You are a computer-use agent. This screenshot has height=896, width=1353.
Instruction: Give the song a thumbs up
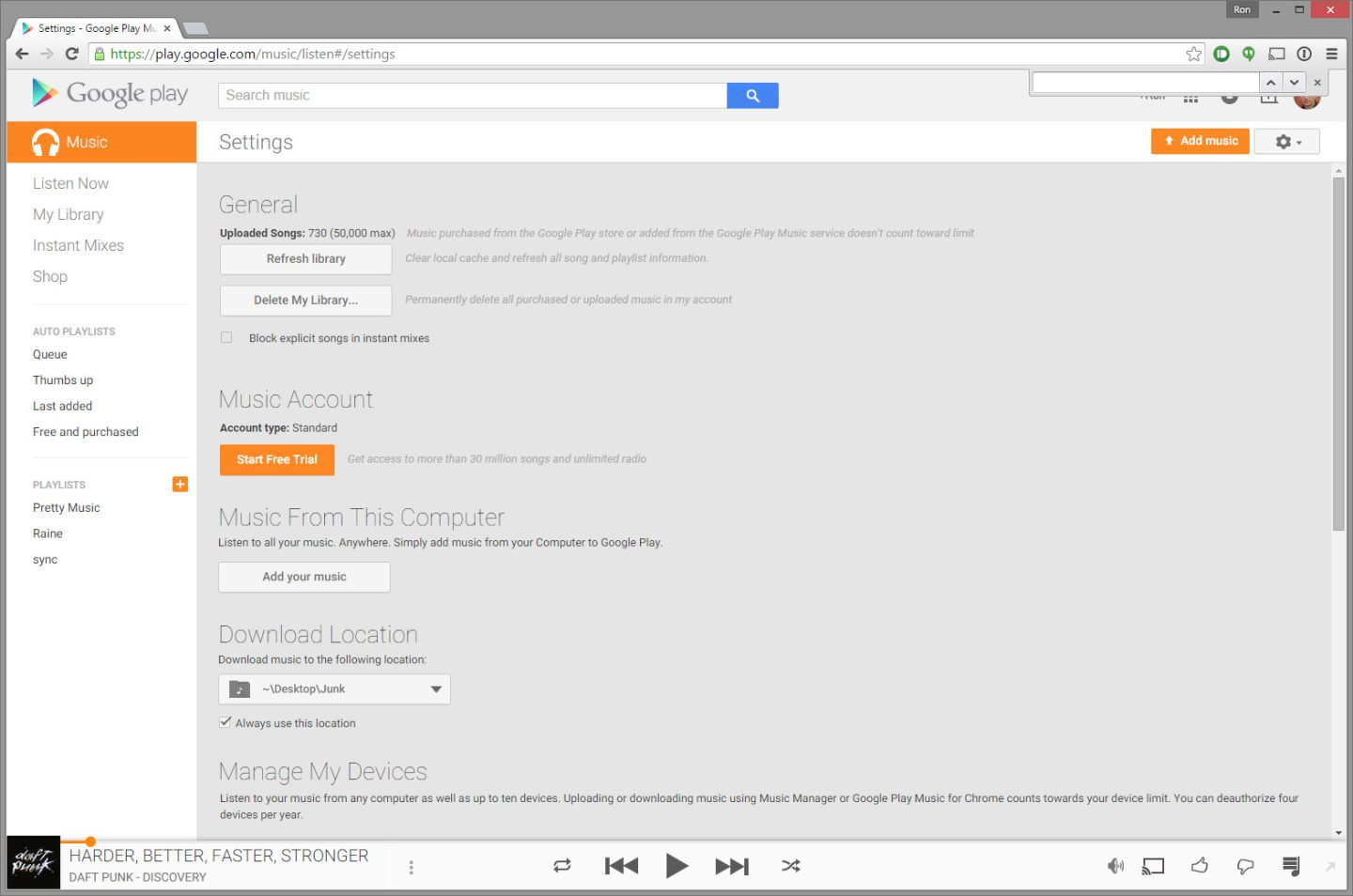point(1200,866)
